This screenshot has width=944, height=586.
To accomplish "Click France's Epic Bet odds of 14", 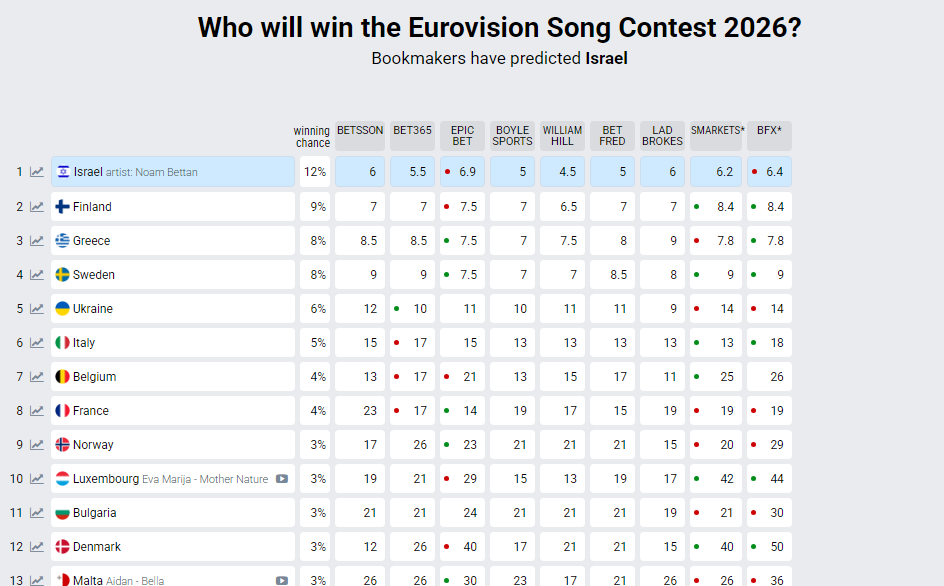I will click(462, 411).
